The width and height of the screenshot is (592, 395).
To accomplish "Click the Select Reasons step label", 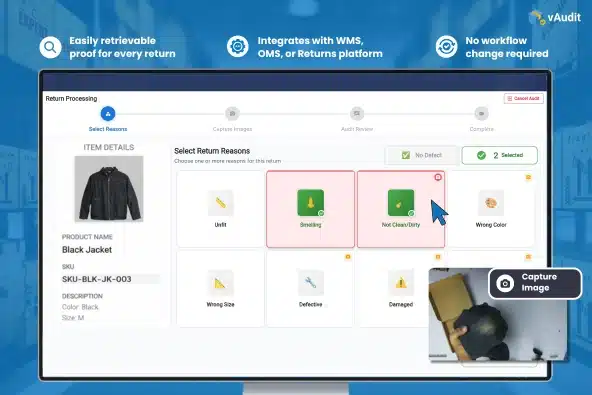I will (108, 129).
